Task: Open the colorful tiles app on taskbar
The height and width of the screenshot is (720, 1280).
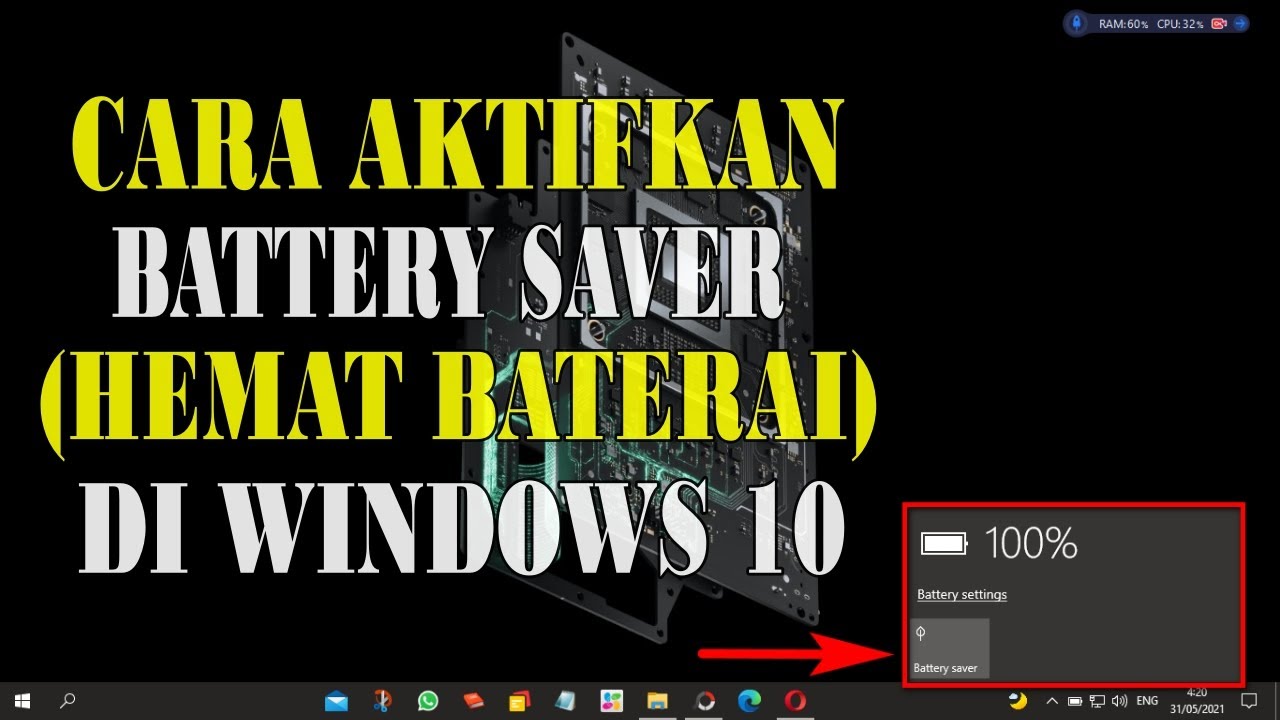Action: tap(611, 701)
